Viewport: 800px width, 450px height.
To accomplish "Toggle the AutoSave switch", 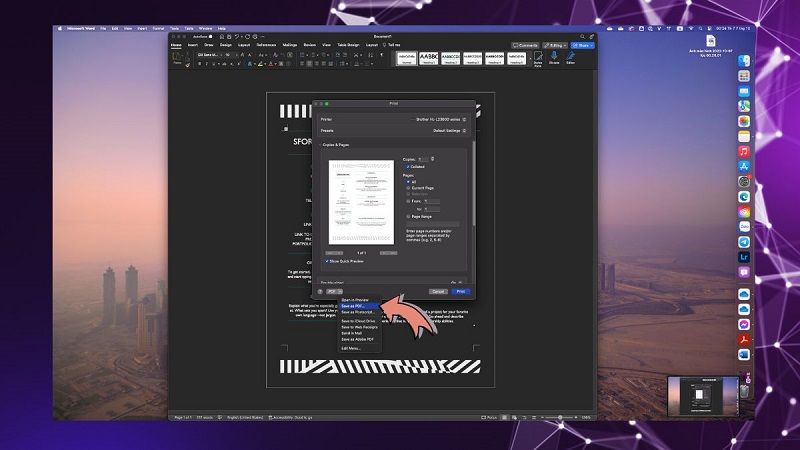I will [210, 37].
